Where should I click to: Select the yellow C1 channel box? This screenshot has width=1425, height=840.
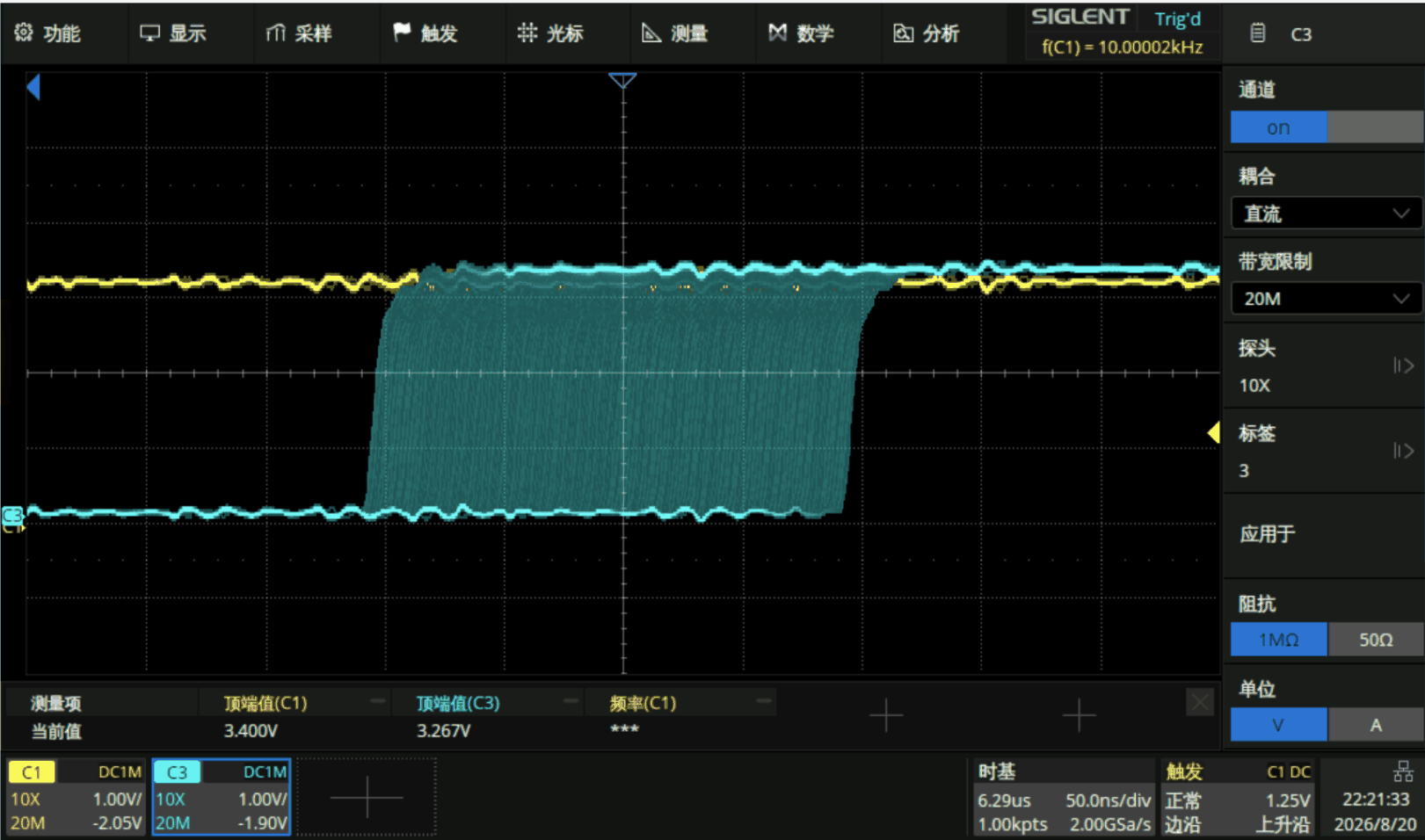pos(76,798)
